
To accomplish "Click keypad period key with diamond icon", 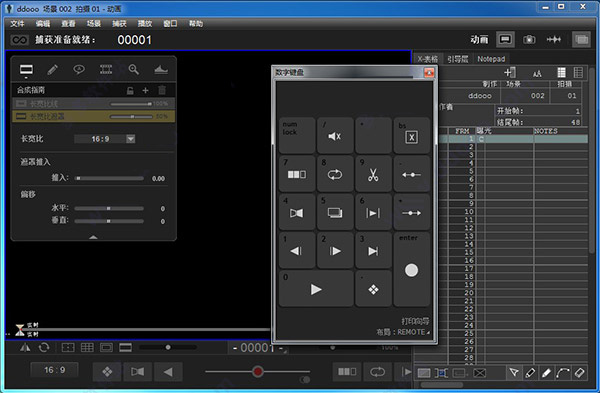I will pos(373,289).
